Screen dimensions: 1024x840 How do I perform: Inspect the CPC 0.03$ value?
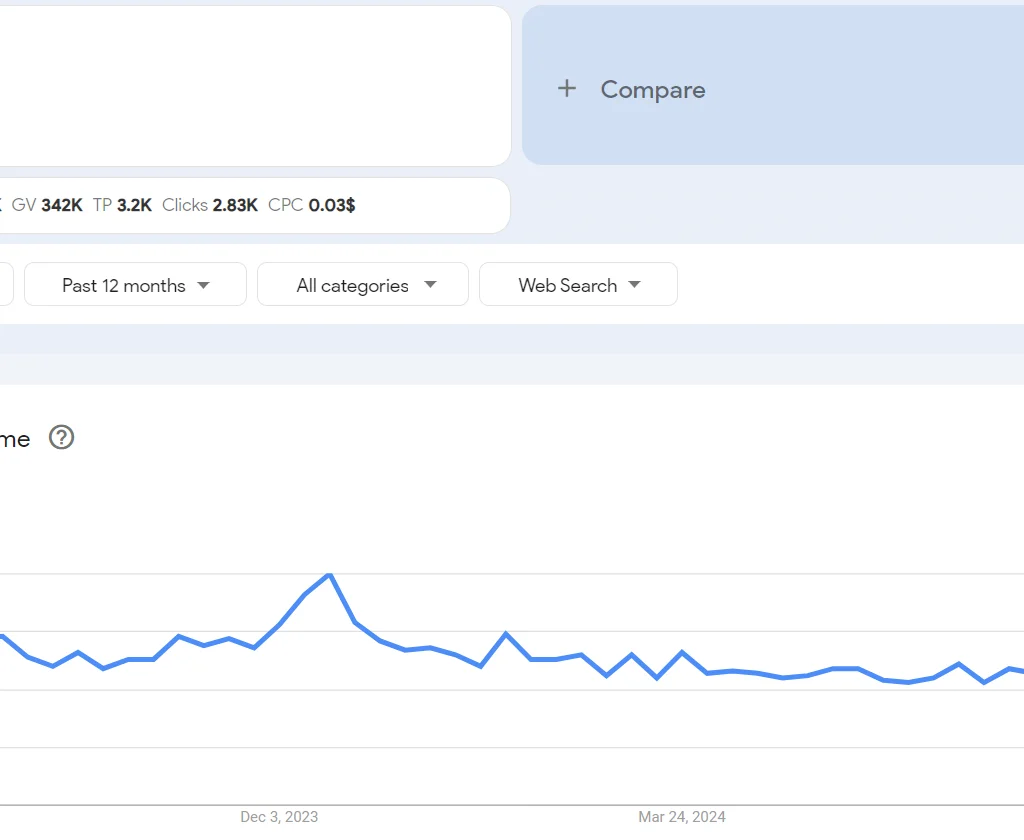click(x=310, y=204)
